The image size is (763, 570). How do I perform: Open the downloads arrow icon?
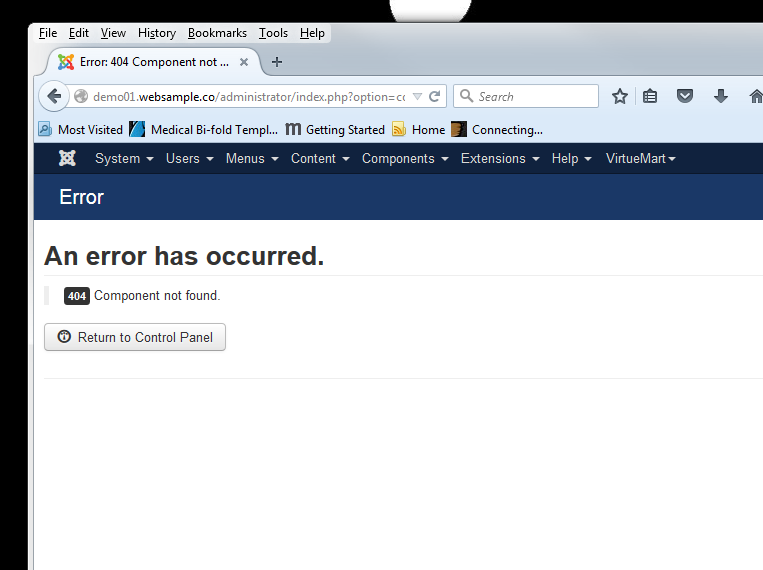[x=720, y=96]
